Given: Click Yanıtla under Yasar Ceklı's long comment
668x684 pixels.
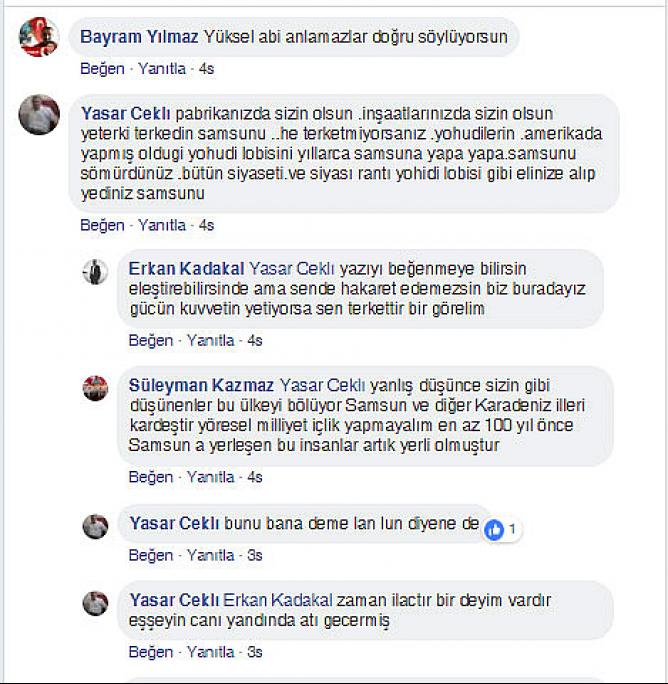Looking at the screenshot, I should (162, 225).
